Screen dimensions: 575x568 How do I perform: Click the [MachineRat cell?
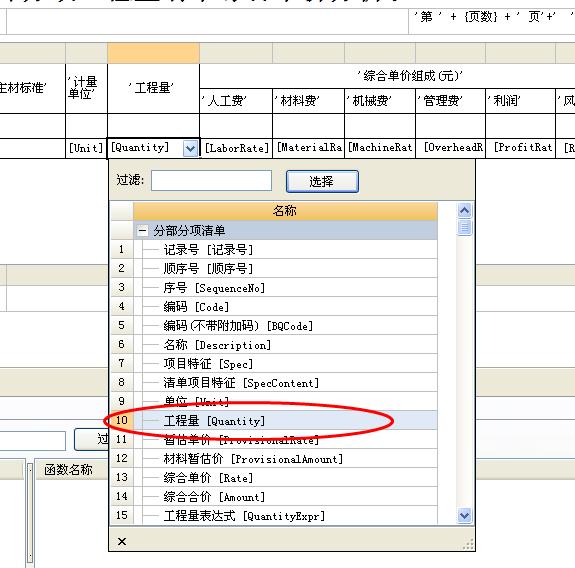pyautogui.click(x=380, y=149)
